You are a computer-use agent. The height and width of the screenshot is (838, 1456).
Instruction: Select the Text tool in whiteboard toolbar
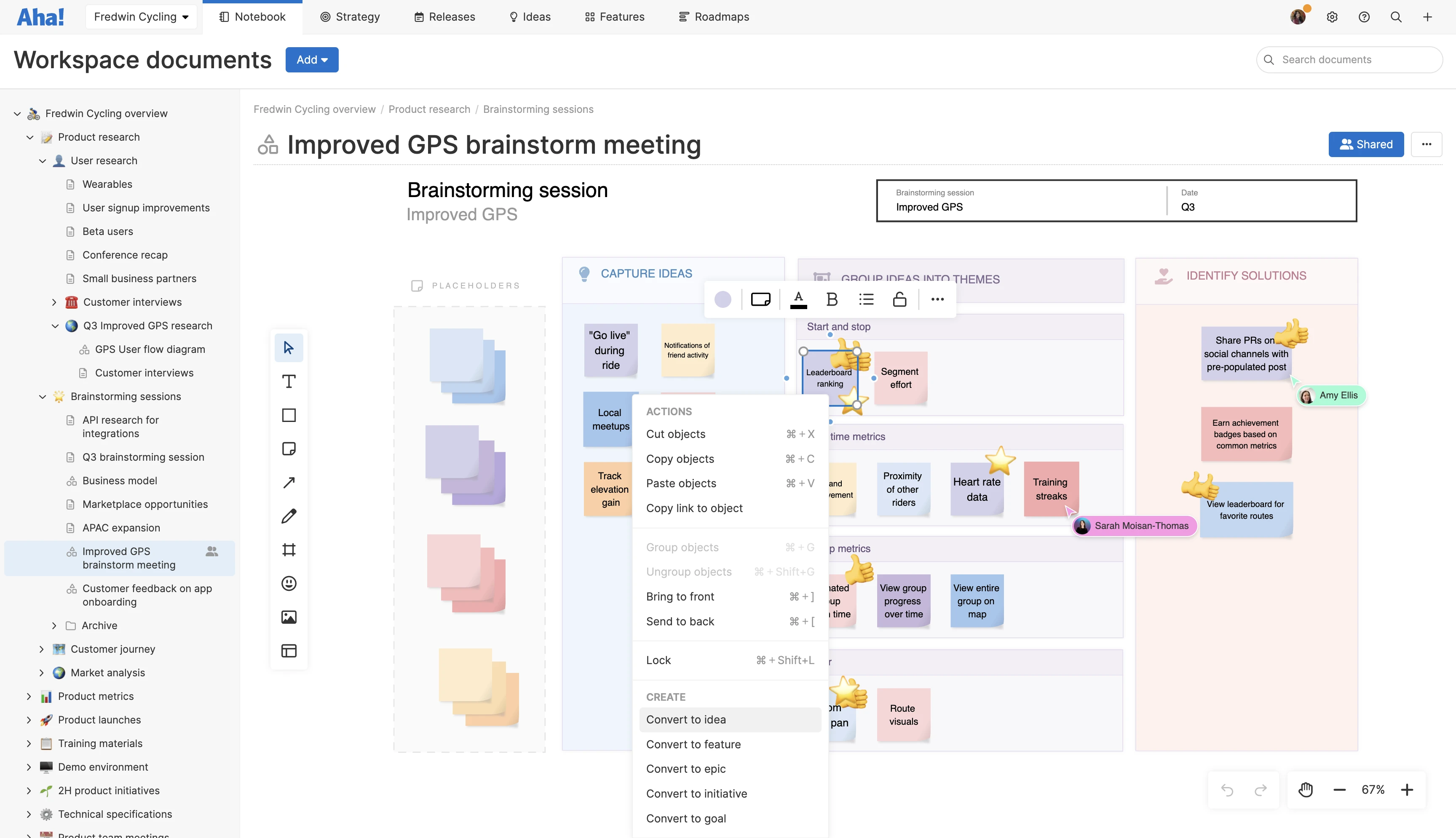pos(289,382)
